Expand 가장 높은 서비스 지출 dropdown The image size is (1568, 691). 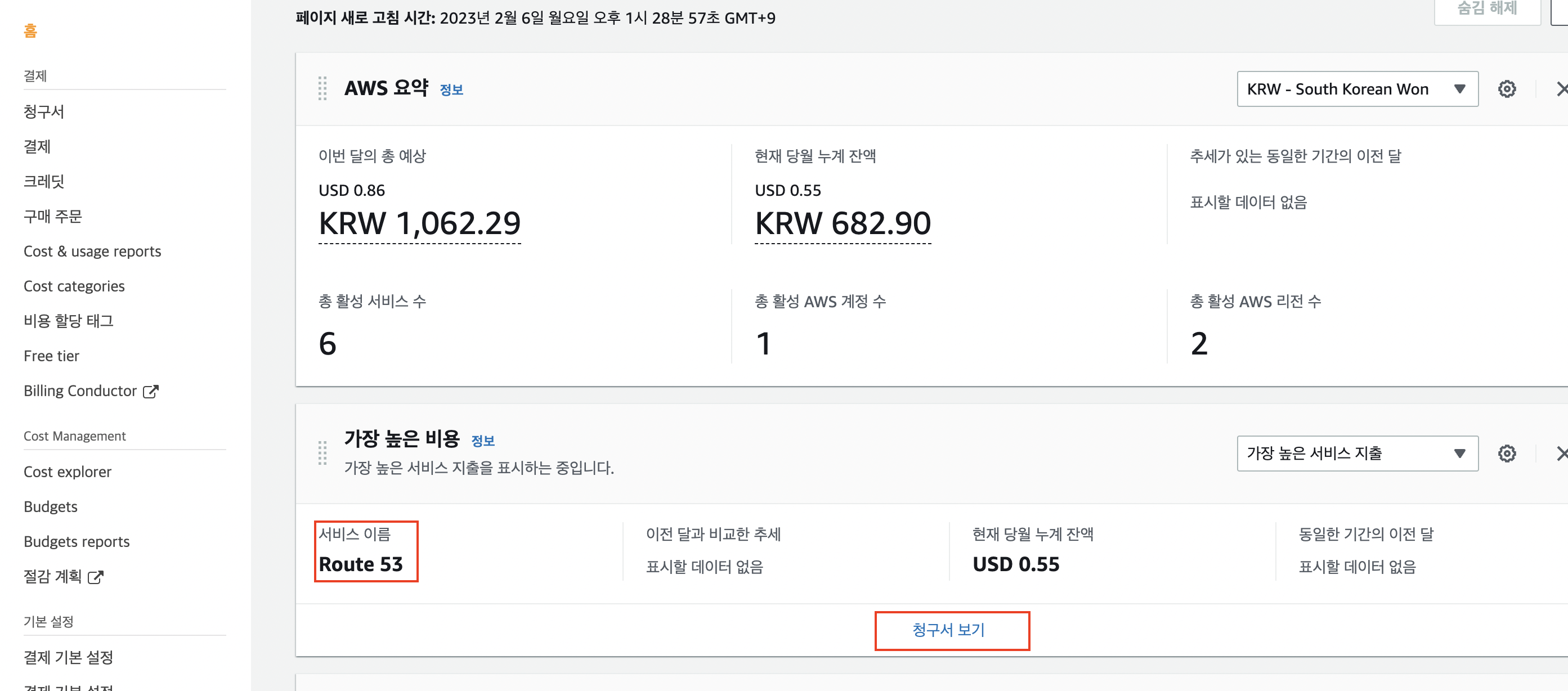(x=1357, y=454)
